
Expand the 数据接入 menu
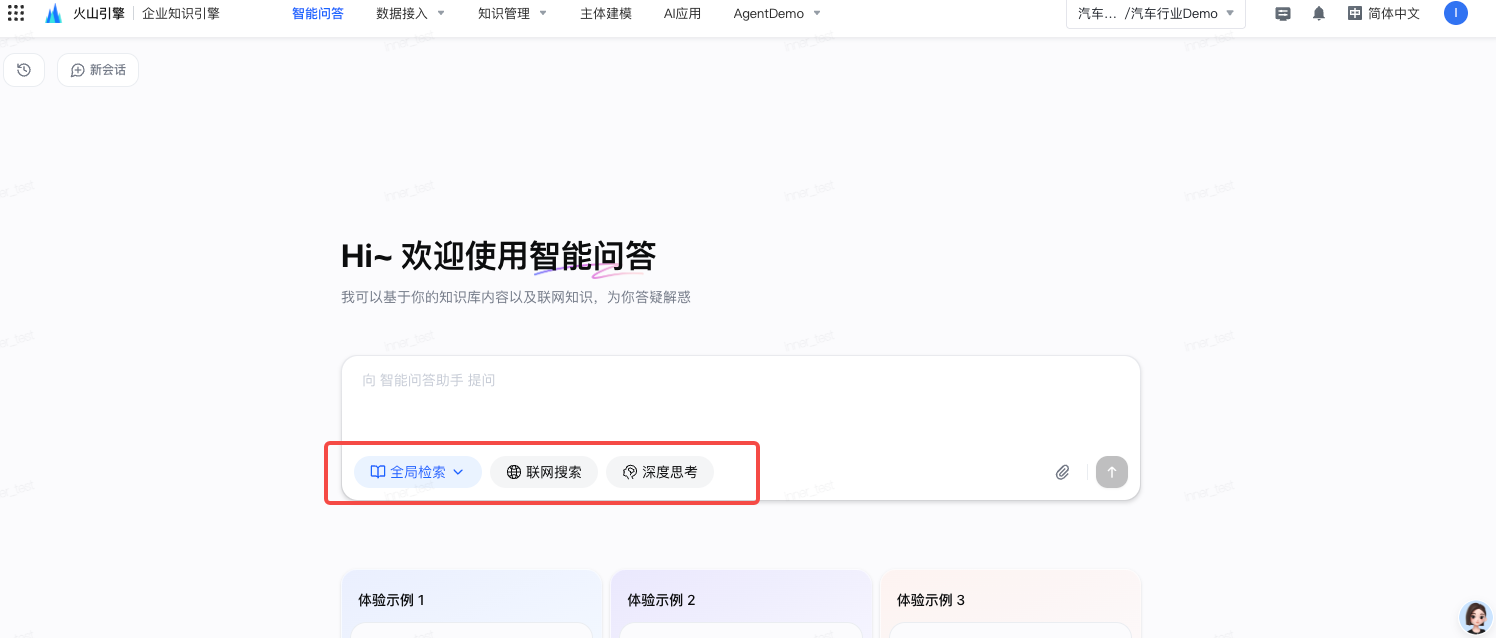[411, 14]
